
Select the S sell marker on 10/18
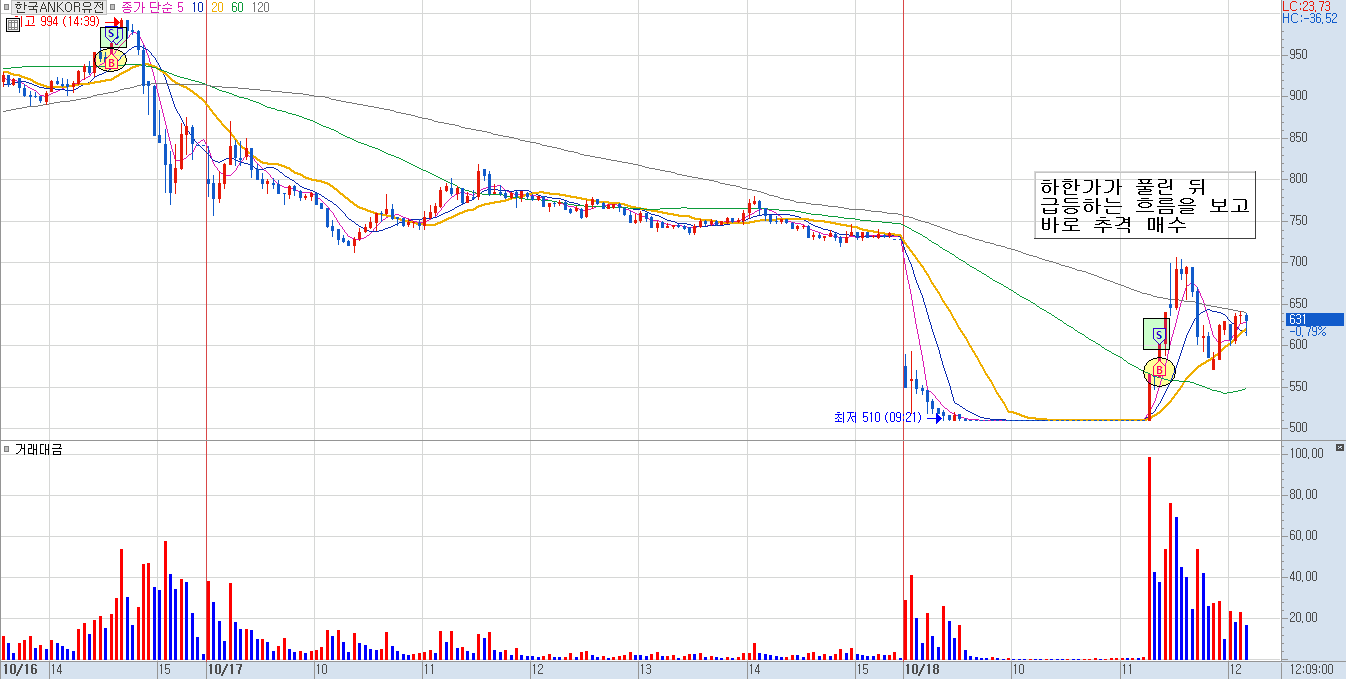pyautogui.click(x=1157, y=334)
